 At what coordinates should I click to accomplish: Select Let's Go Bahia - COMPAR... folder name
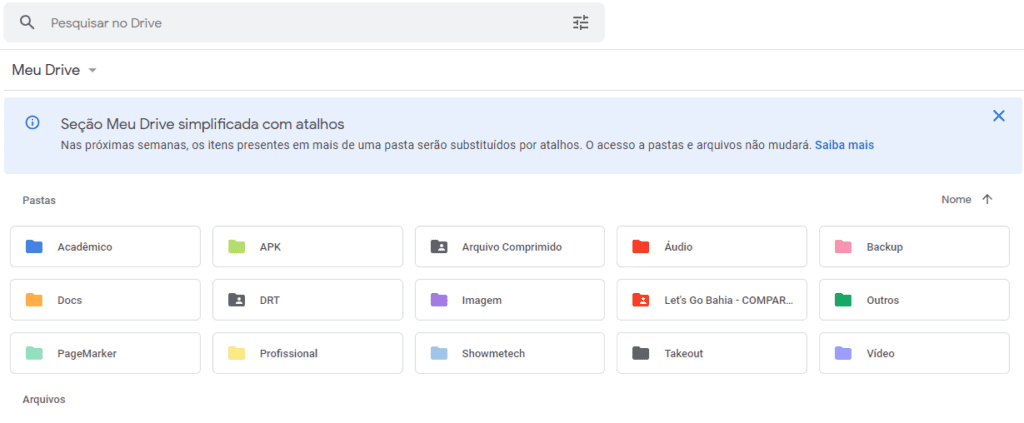coord(729,301)
